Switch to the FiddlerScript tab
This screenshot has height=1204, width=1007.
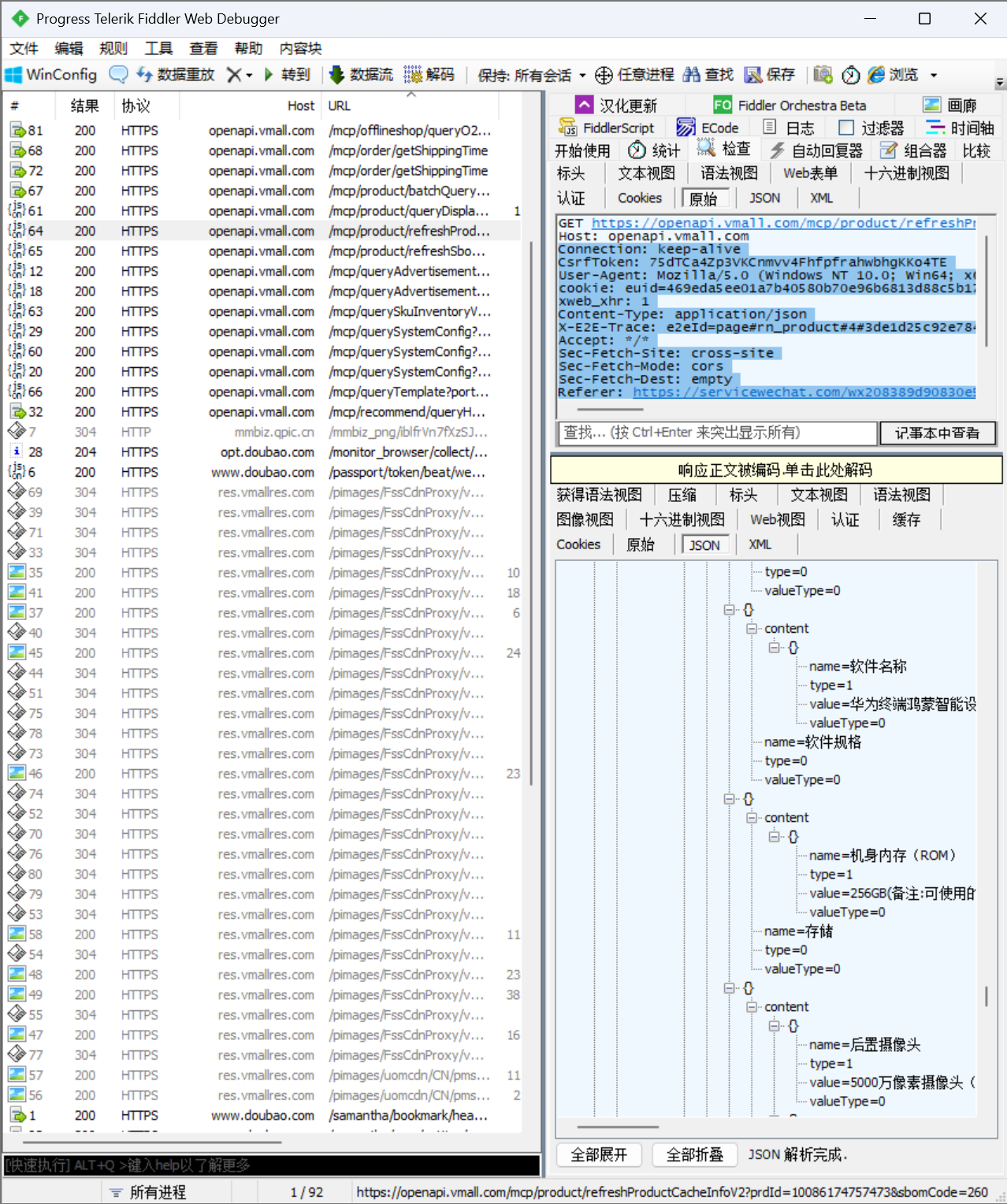pos(607,128)
